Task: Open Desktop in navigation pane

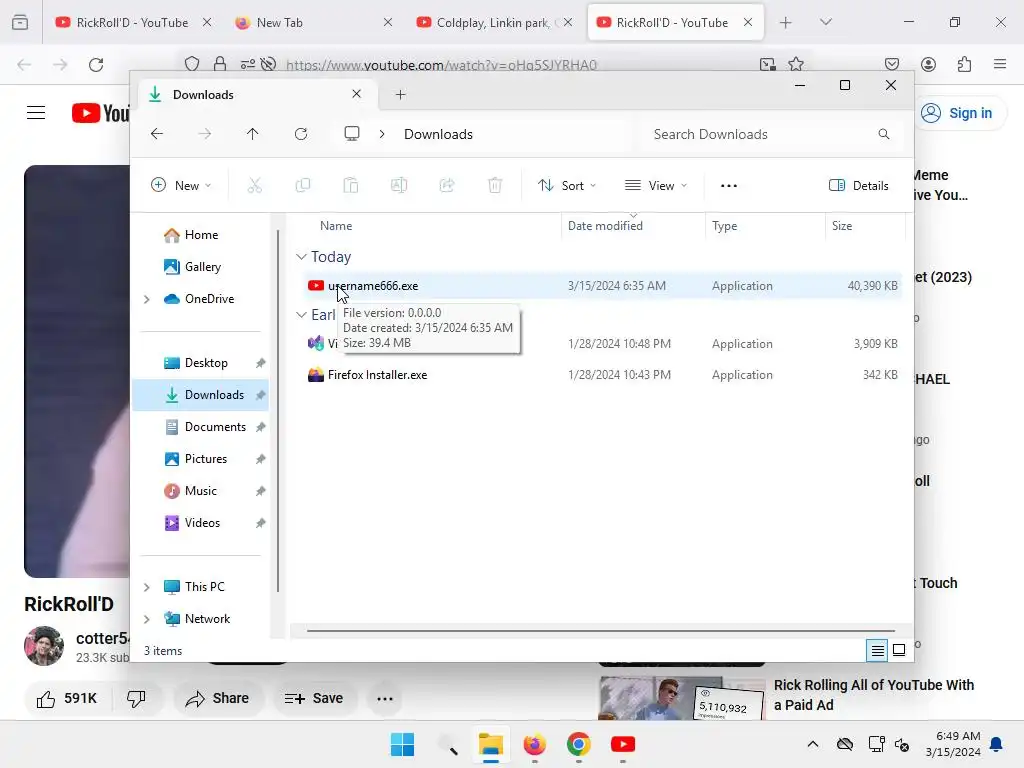Action: (206, 363)
